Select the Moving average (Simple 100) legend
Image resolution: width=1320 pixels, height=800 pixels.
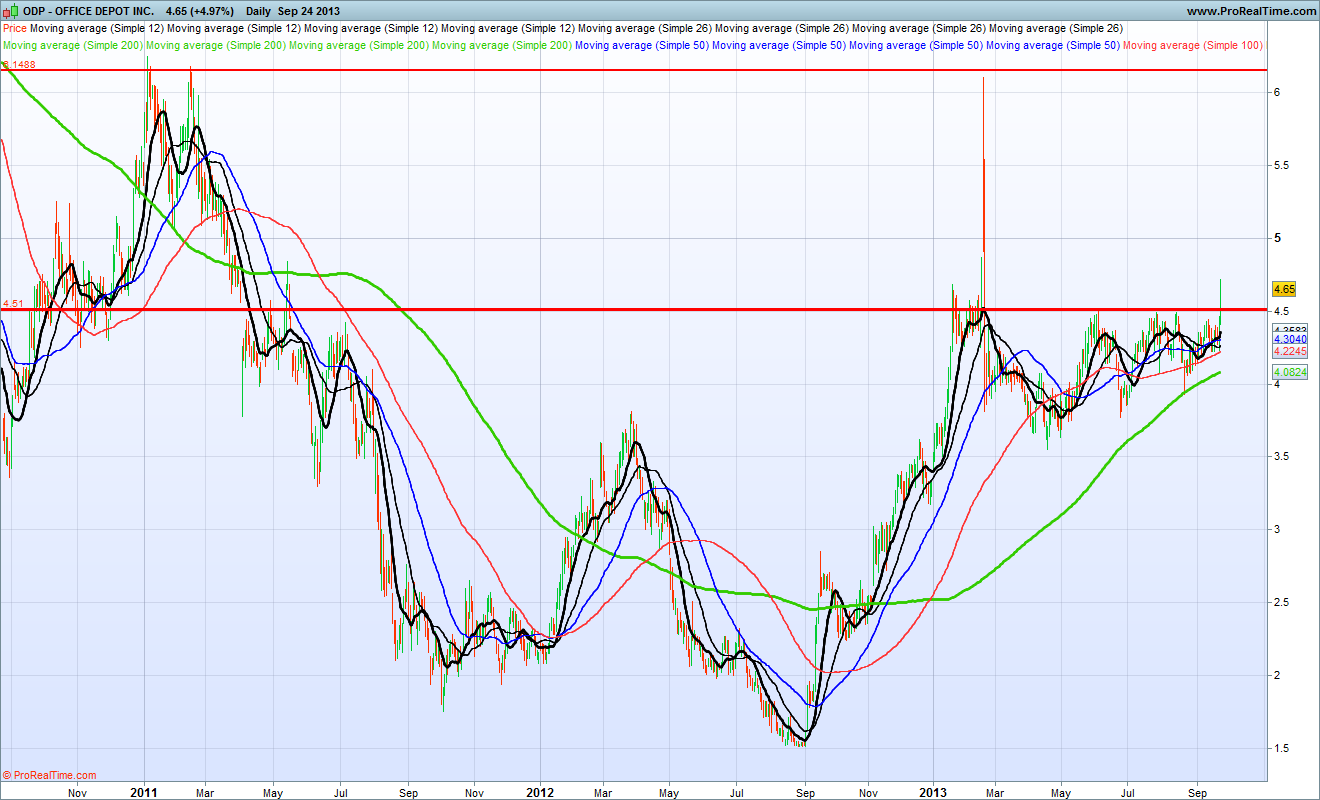click(1193, 45)
